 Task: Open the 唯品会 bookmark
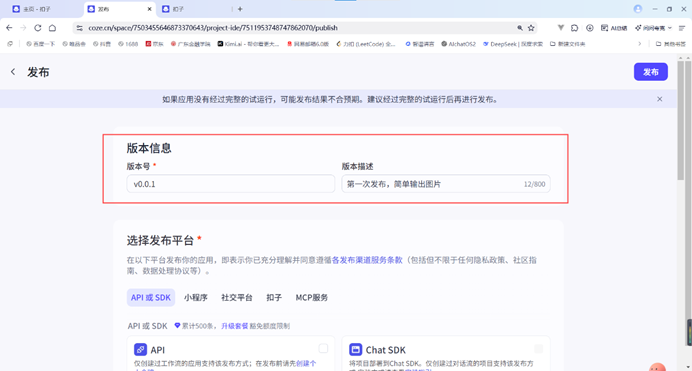coord(74,44)
